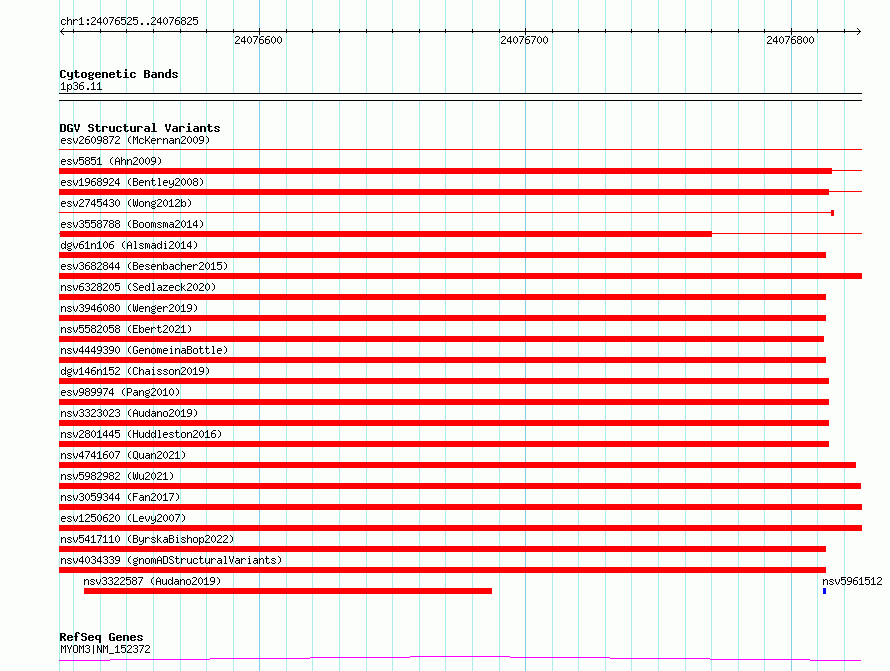The image size is (890, 671).
Task: Select nsv3059344 (Fan2017) variant
Action: pos(120,497)
